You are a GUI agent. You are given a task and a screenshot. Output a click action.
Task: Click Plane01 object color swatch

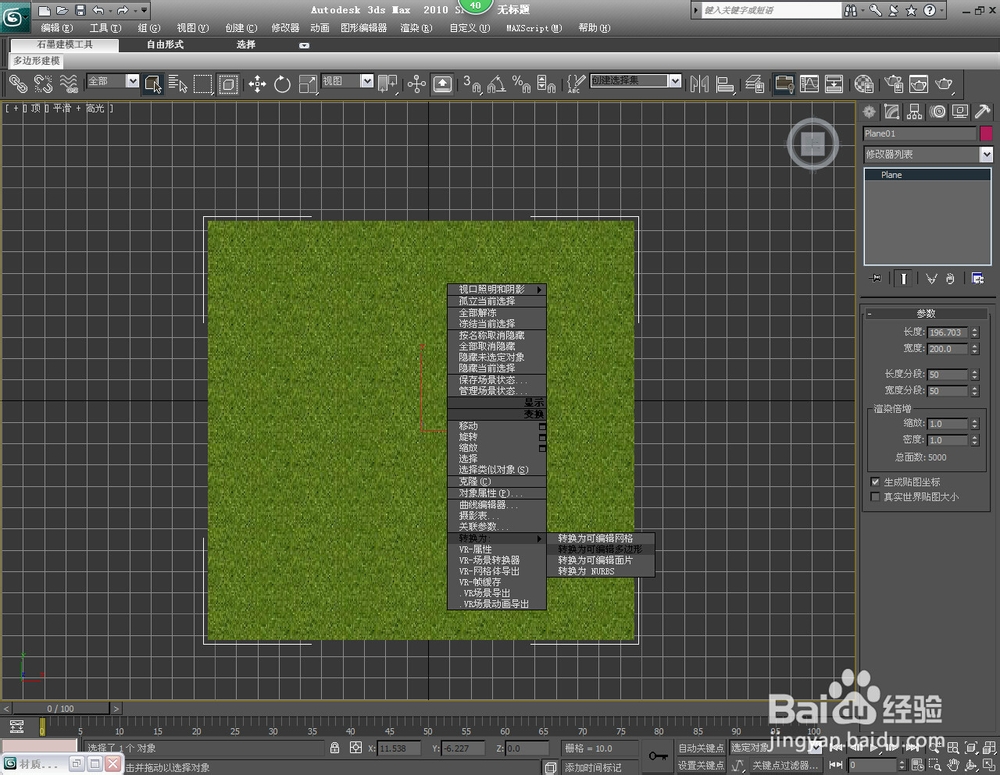(x=986, y=133)
